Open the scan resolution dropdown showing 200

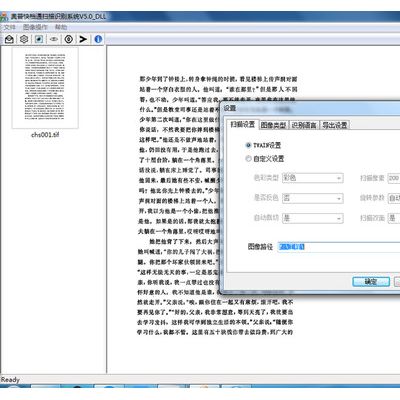click(x=394, y=178)
